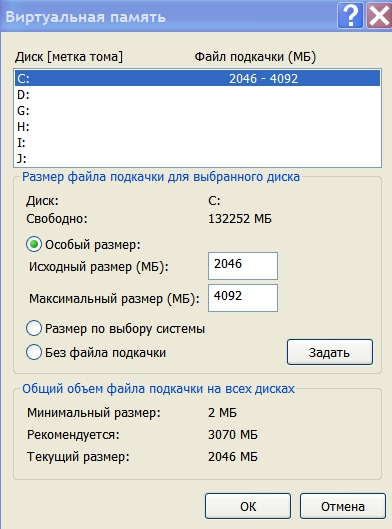Click the Отмена button
This screenshot has width=392, height=529.
(343, 506)
